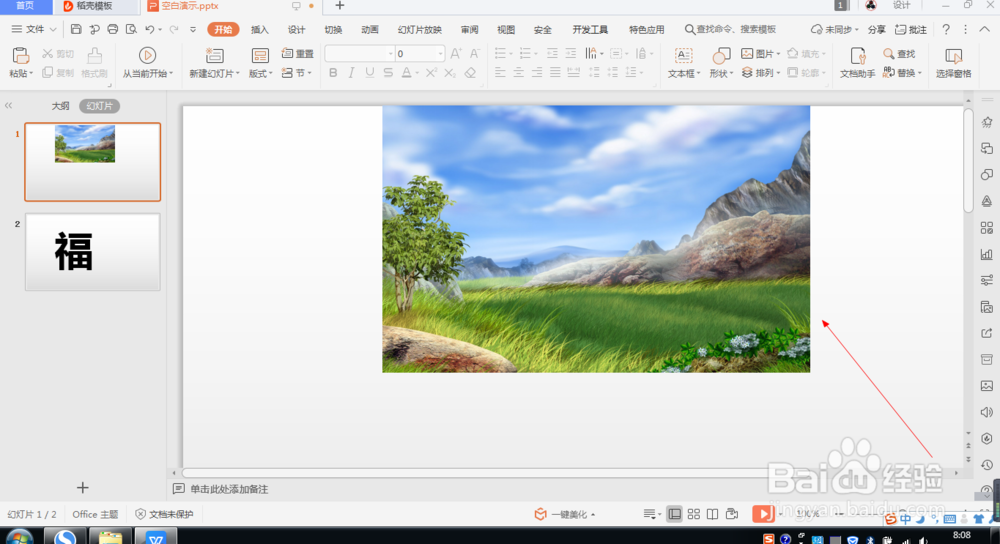Select the Slides (幻灯片) panel view pill
Viewport: 1000px width, 544px height.
(99, 106)
